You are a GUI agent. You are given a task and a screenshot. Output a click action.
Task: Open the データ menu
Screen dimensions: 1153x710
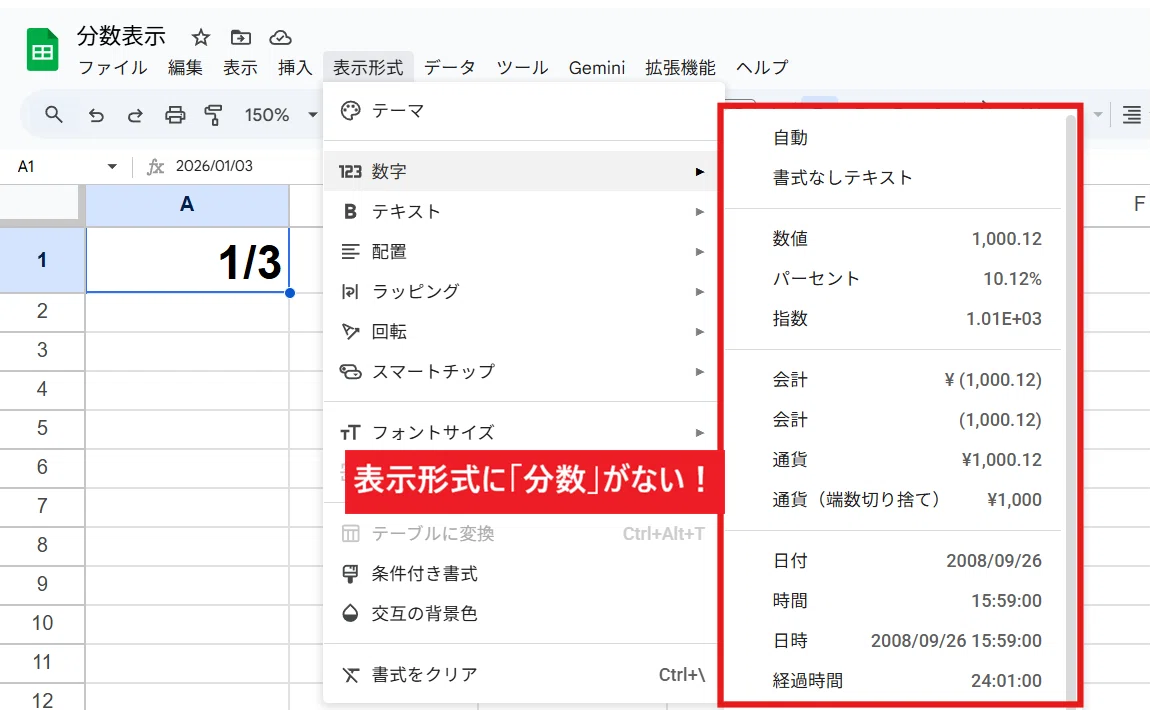coord(449,68)
